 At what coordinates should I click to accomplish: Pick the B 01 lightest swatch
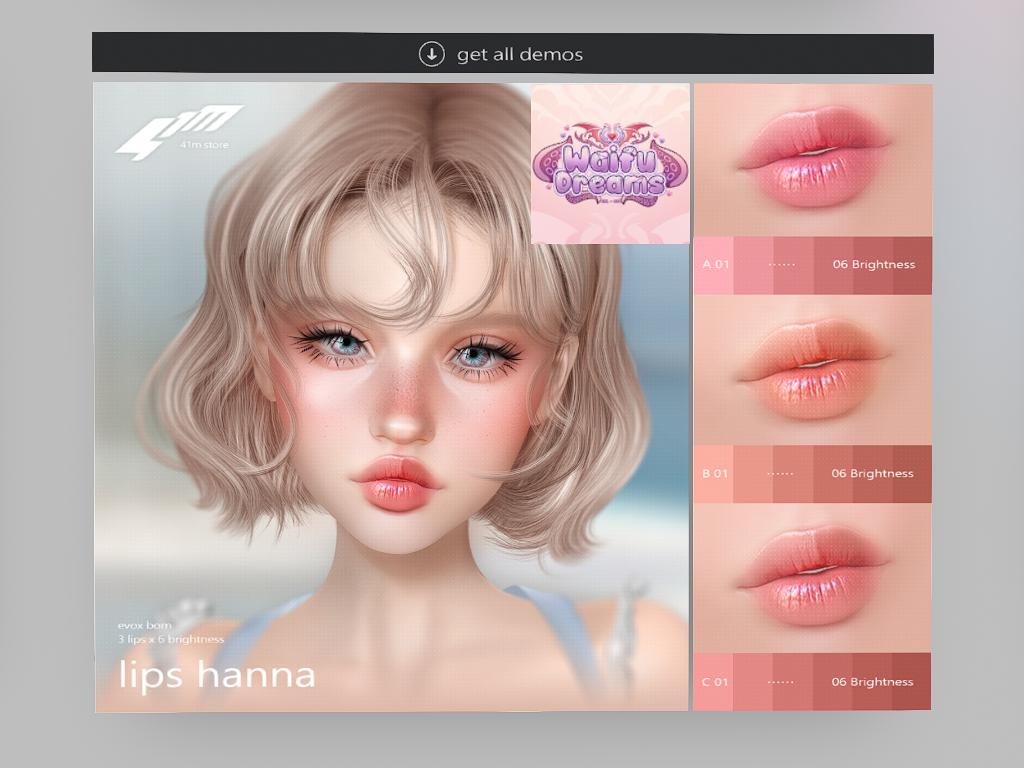pos(714,474)
